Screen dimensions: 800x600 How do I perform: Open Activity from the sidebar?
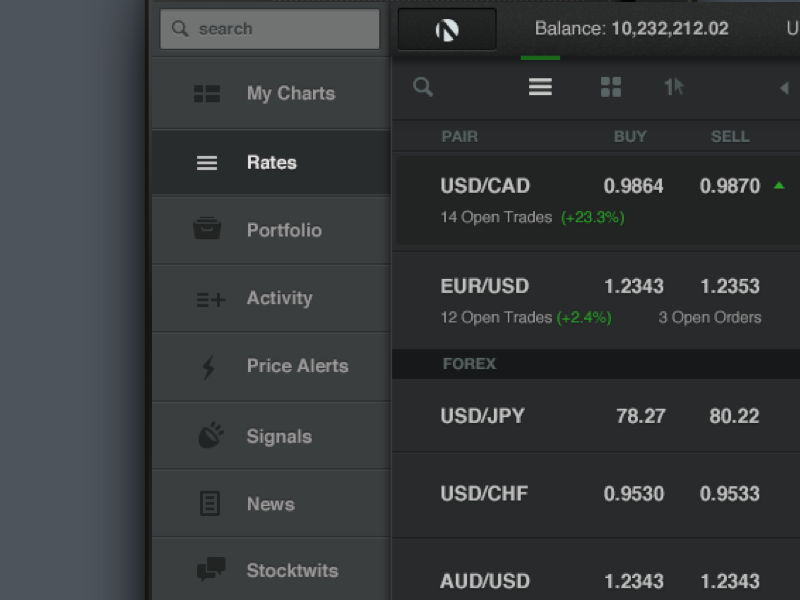[x=207, y=298]
